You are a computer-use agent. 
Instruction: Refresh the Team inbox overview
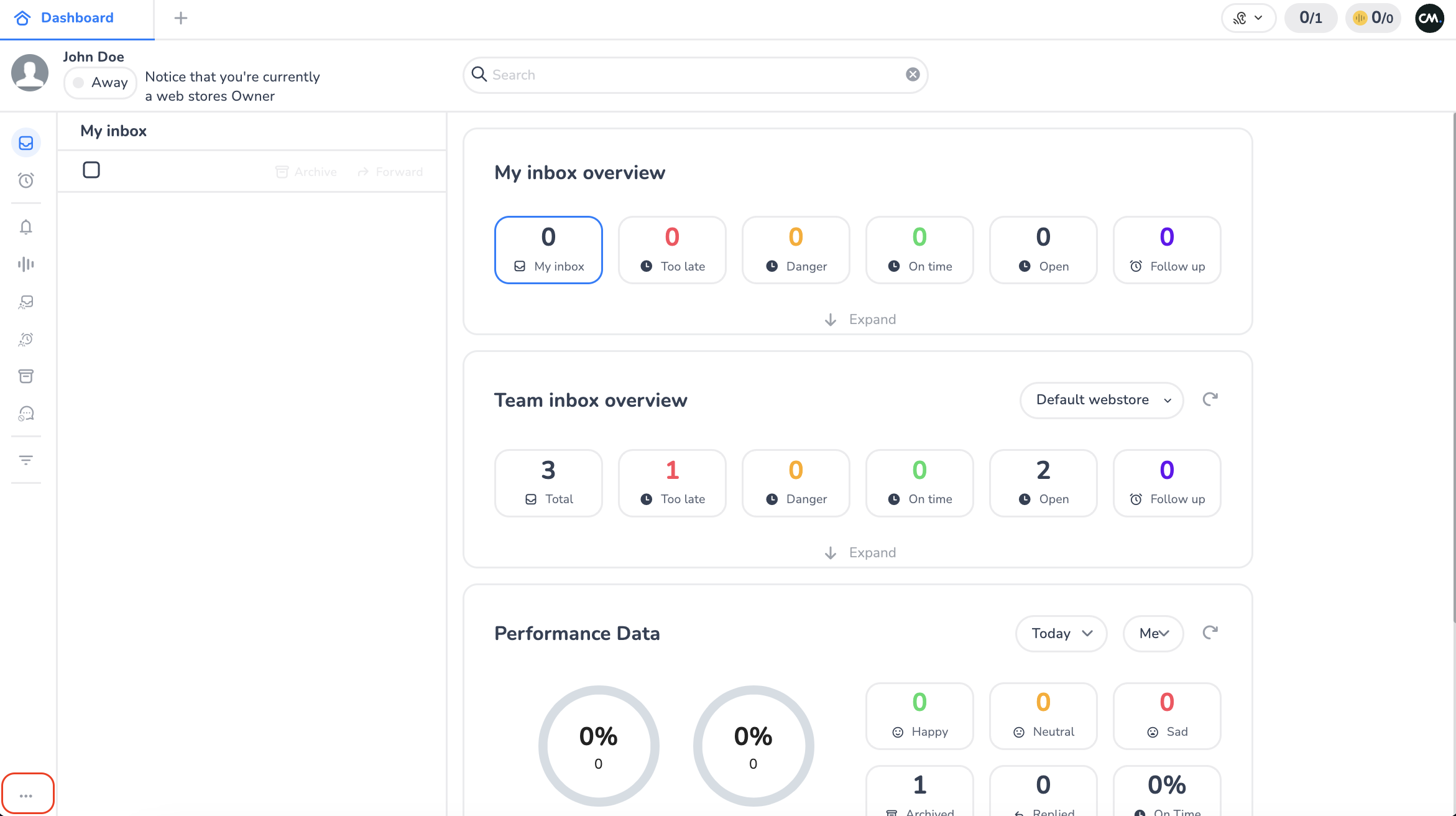(1210, 399)
